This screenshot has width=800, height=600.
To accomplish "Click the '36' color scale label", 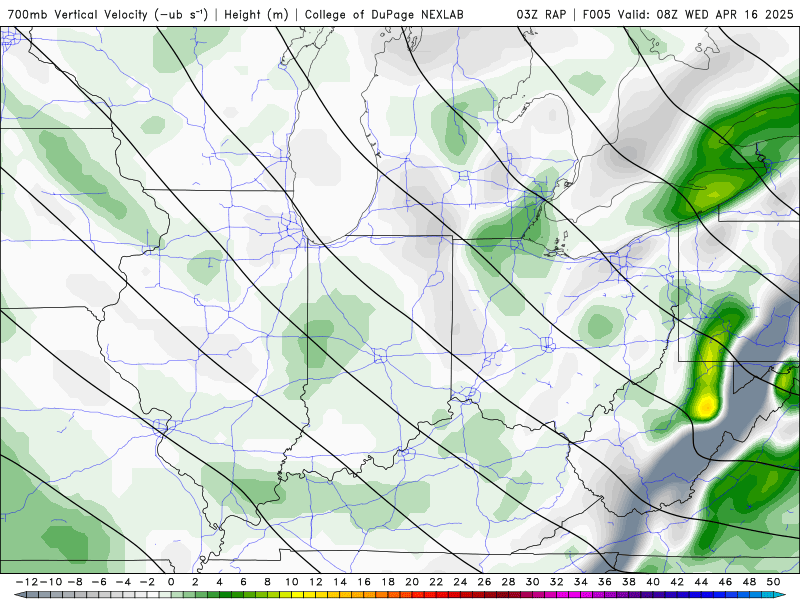I will (605, 582).
